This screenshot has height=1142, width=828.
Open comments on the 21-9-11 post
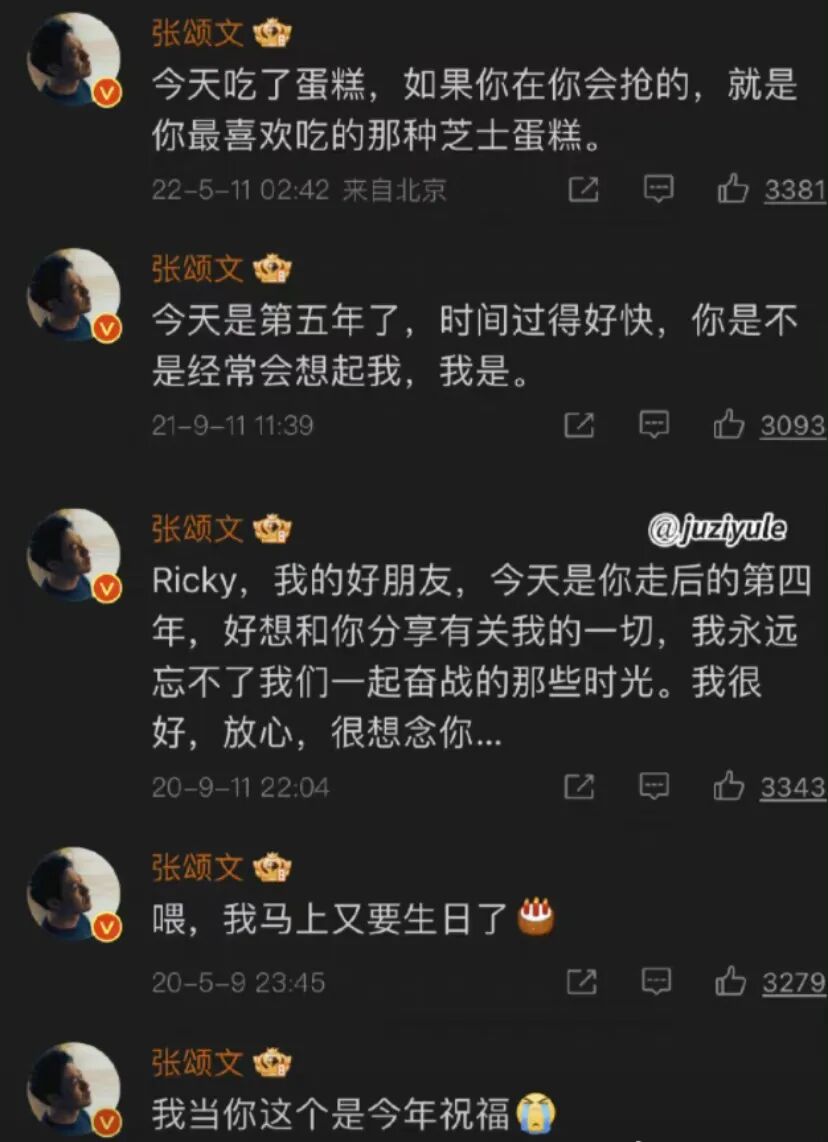point(654,425)
